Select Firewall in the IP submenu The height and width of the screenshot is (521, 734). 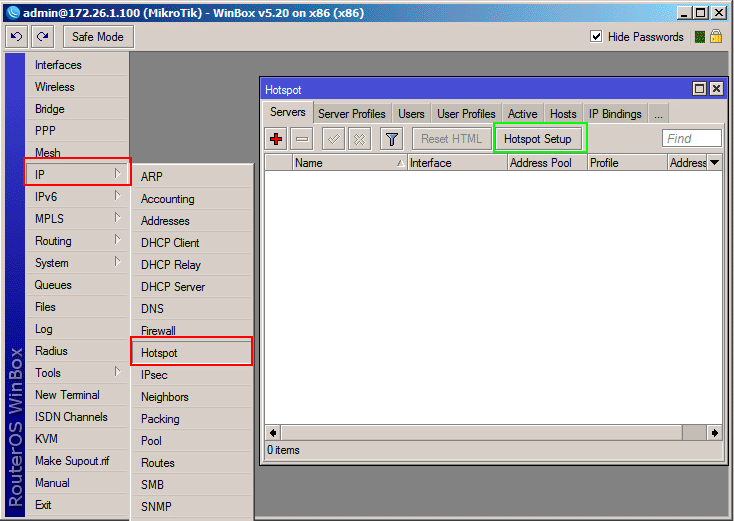[158, 331]
